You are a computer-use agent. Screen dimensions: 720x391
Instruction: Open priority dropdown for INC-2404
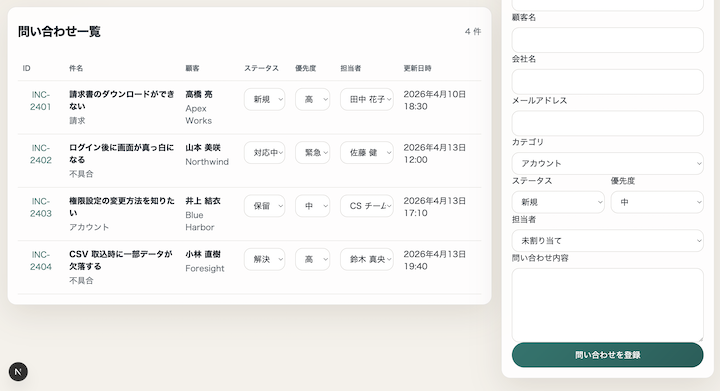click(x=312, y=259)
